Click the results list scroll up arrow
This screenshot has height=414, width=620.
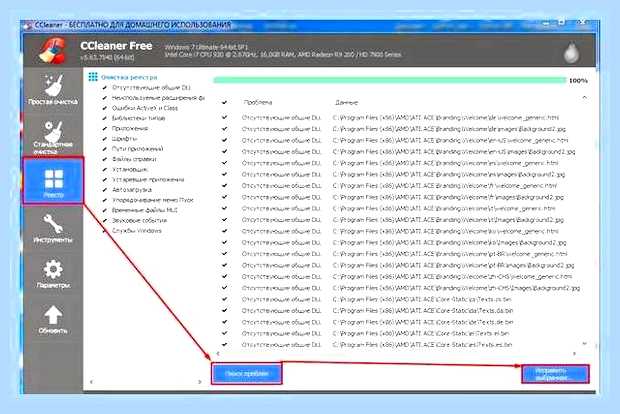tap(584, 97)
